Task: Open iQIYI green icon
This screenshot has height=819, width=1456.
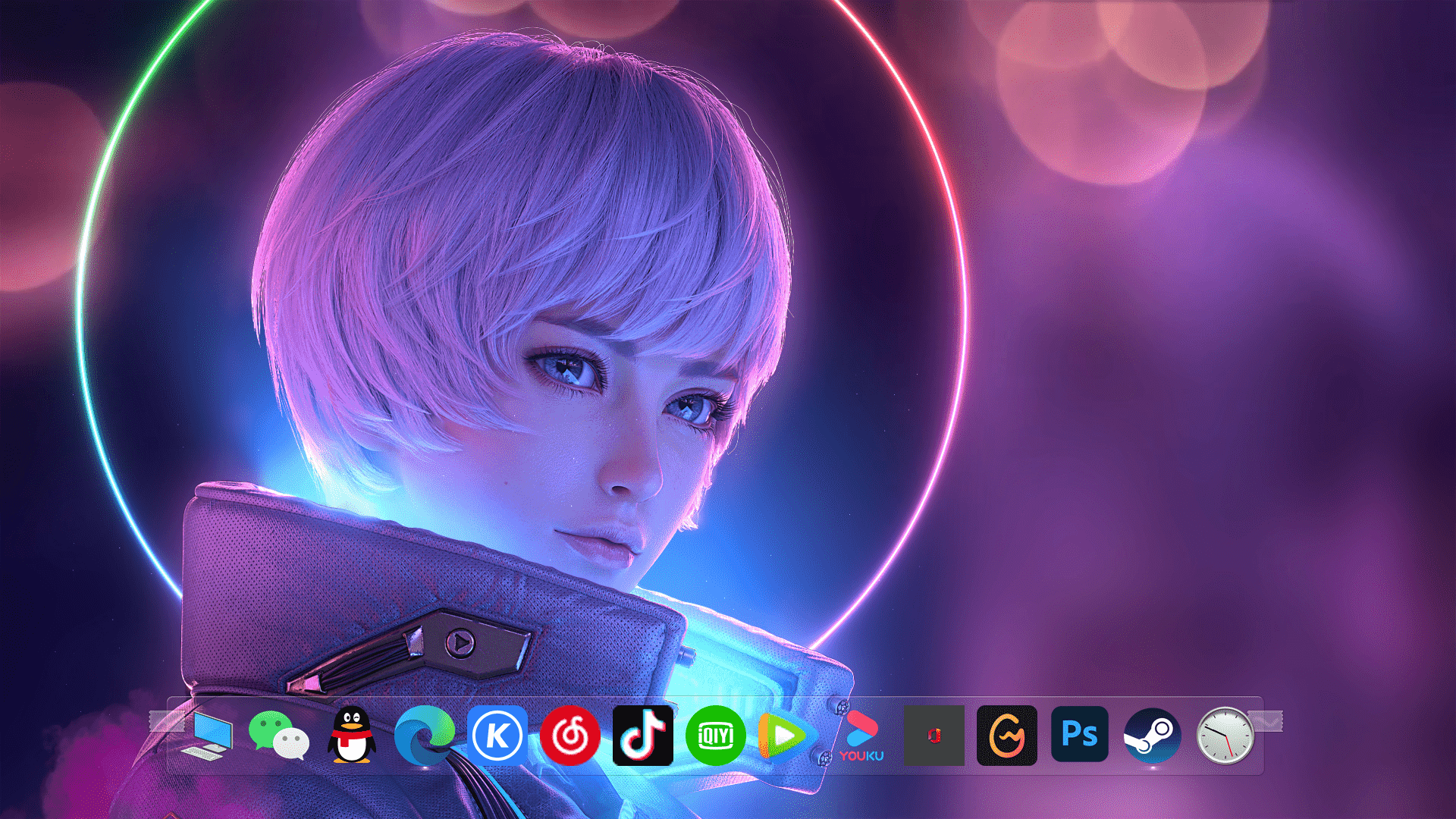Action: coord(716,735)
